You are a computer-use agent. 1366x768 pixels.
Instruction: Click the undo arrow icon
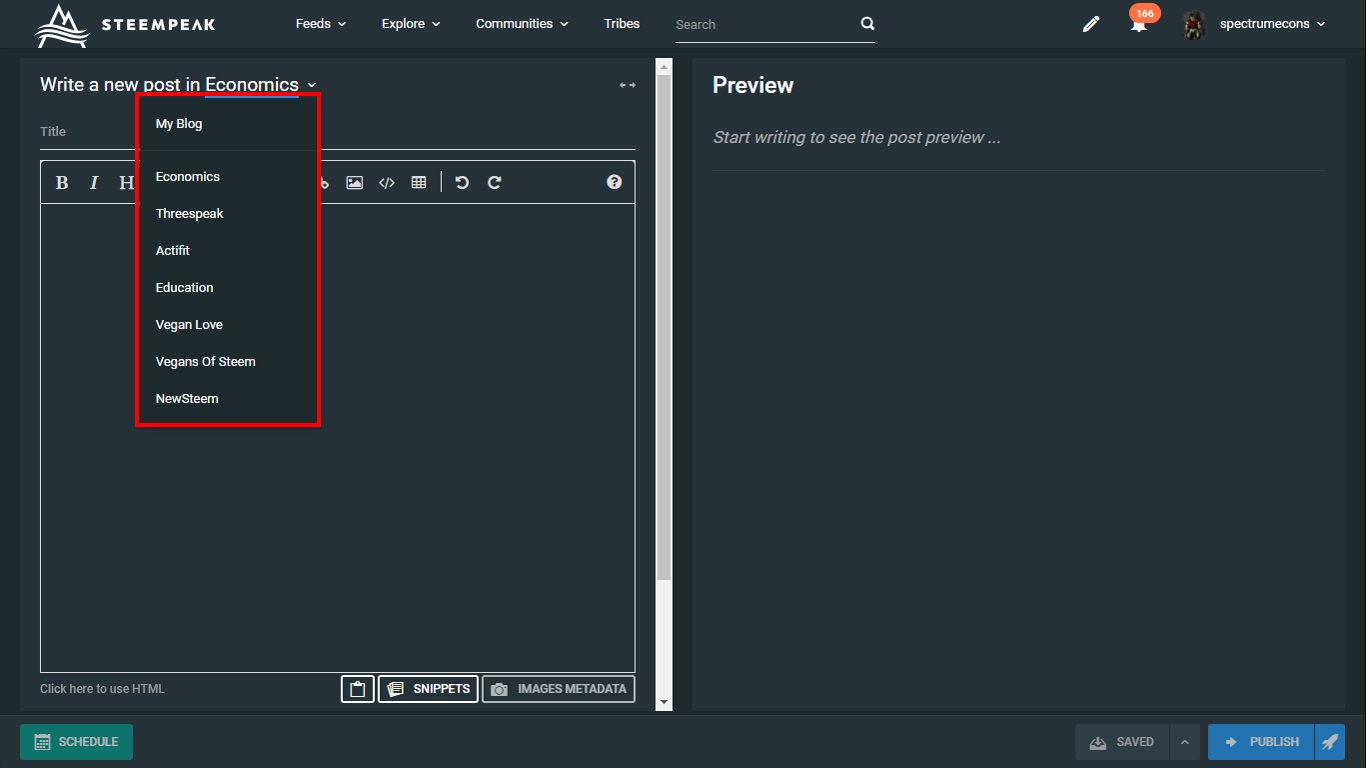[x=462, y=182]
